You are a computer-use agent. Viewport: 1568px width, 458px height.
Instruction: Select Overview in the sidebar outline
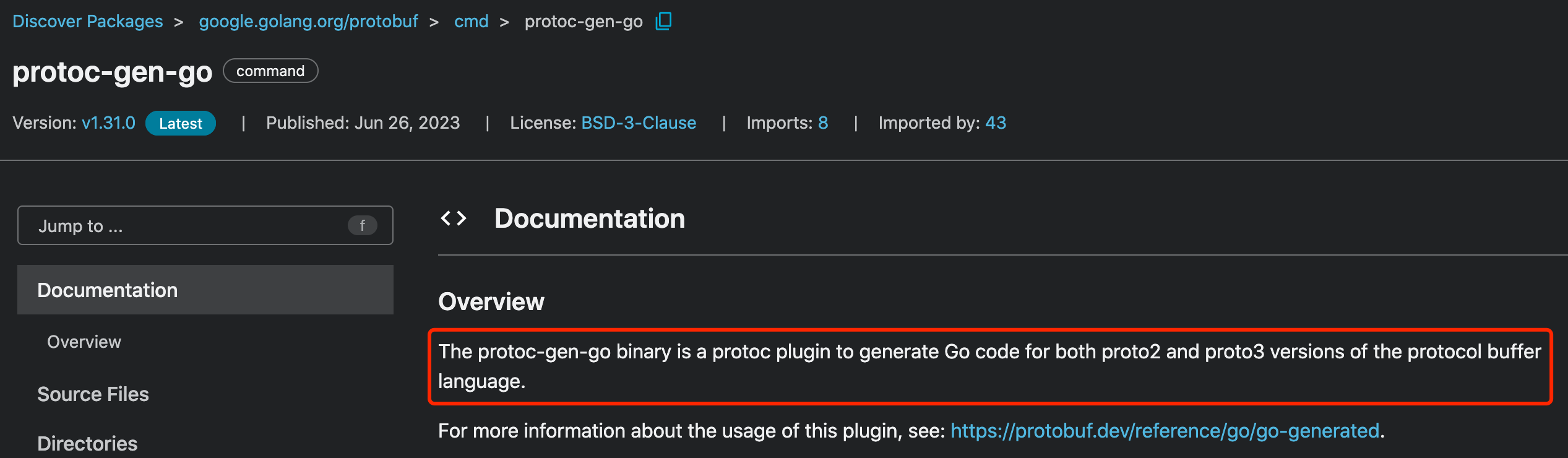(x=84, y=342)
